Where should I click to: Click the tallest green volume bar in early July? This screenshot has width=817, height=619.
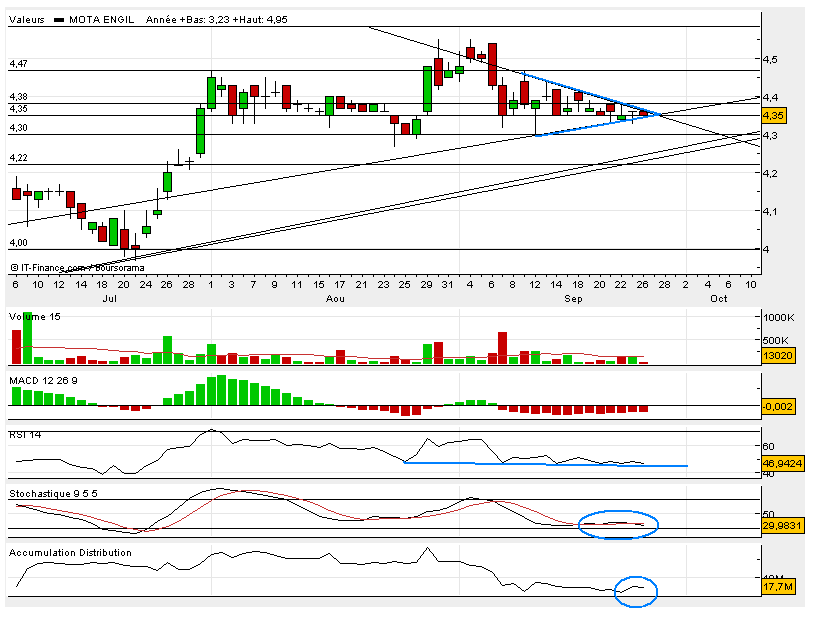27,338
